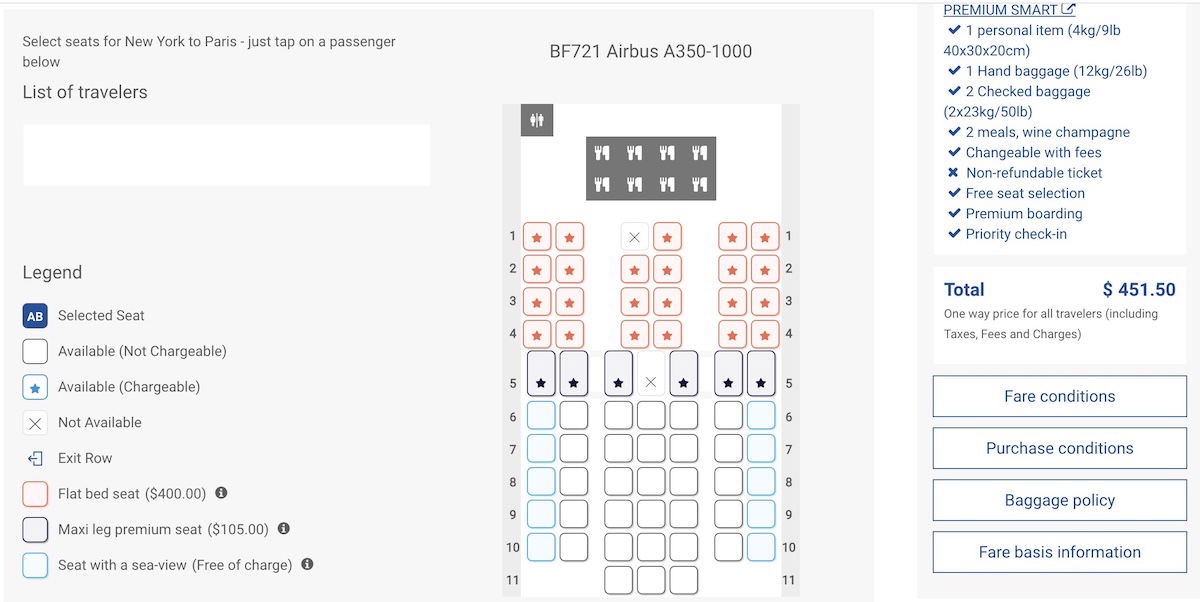Click info icon beside Seat with a sea-view
The height and width of the screenshot is (602, 1200).
tap(307, 564)
